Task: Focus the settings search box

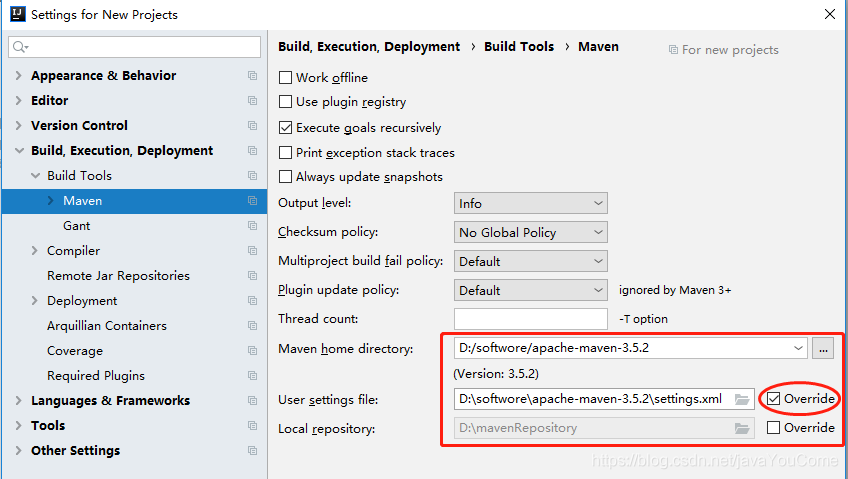Action: click(140, 47)
